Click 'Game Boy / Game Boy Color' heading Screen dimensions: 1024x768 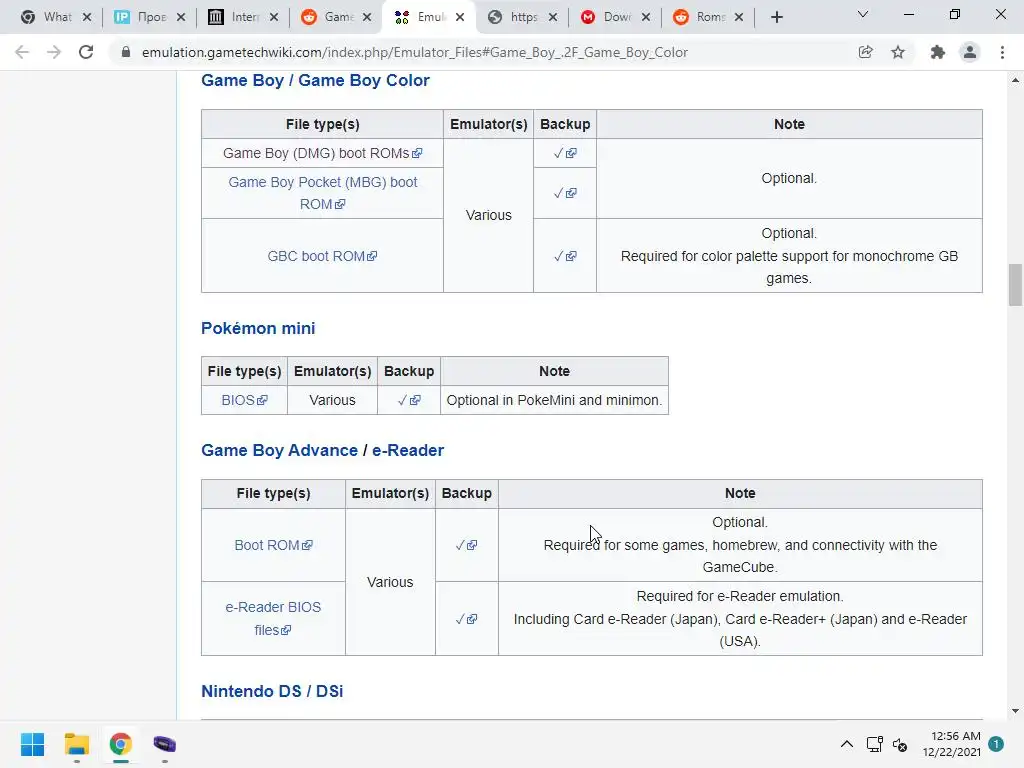[315, 80]
